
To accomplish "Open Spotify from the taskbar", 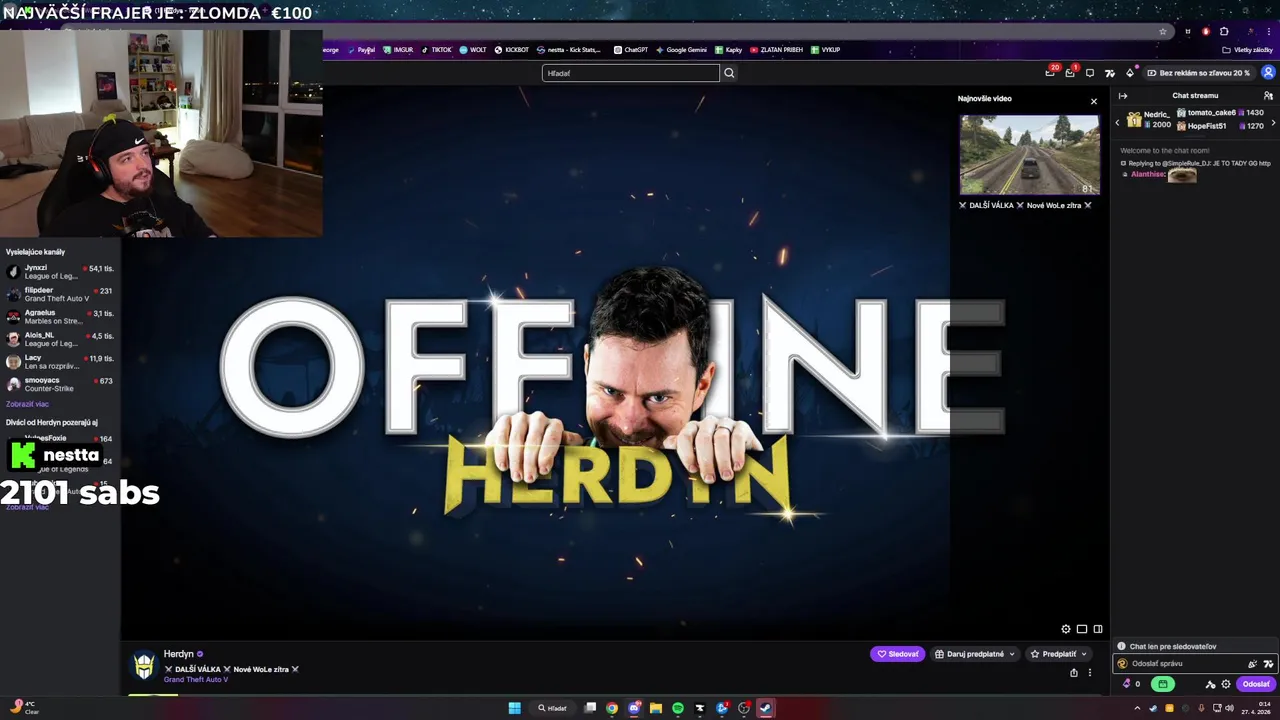I will coord(678,708).
